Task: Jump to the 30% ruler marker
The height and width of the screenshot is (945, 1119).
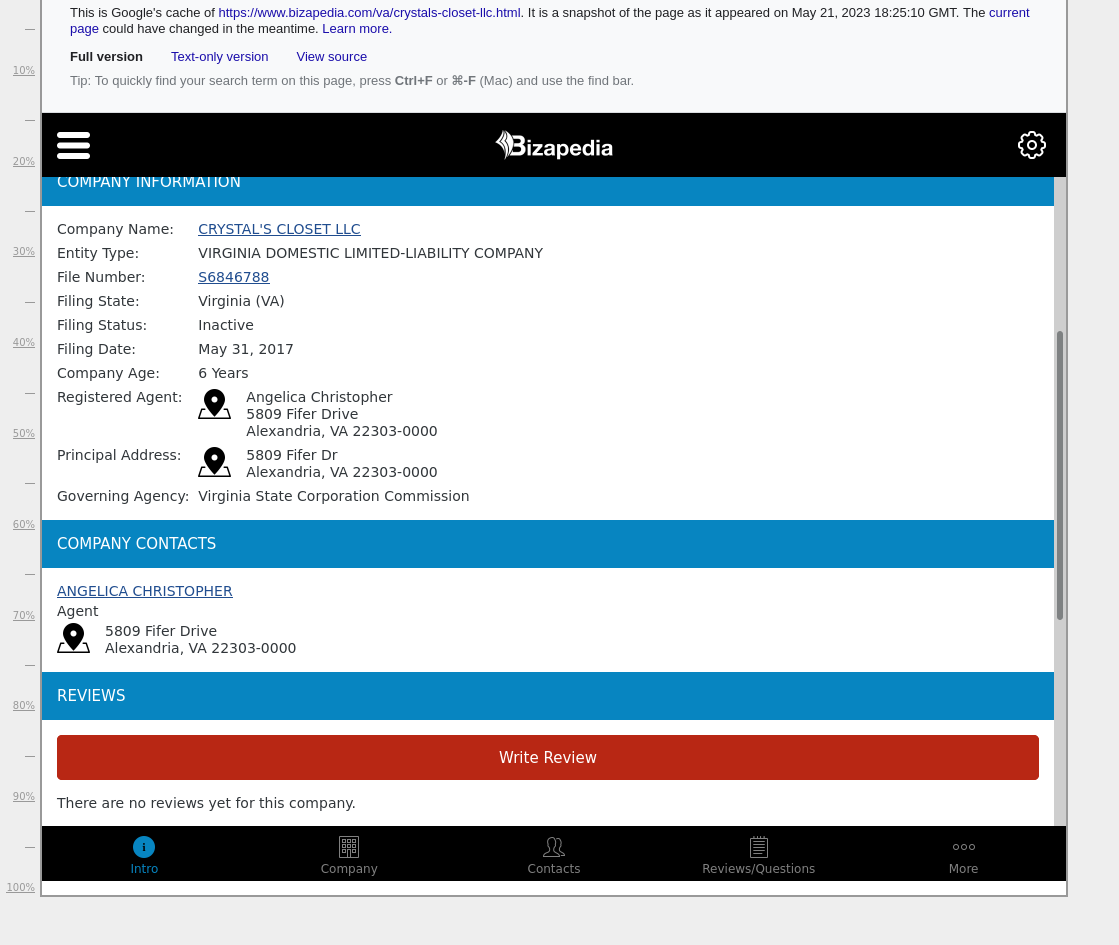Action: [x=24, y=251]
